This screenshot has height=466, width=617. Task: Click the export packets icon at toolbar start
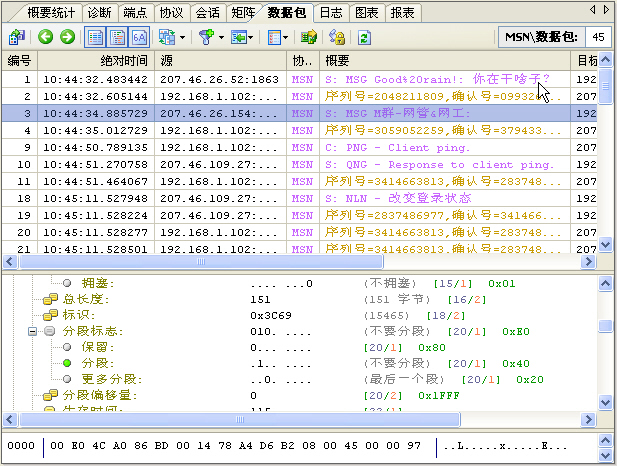[x=17, y=37]
